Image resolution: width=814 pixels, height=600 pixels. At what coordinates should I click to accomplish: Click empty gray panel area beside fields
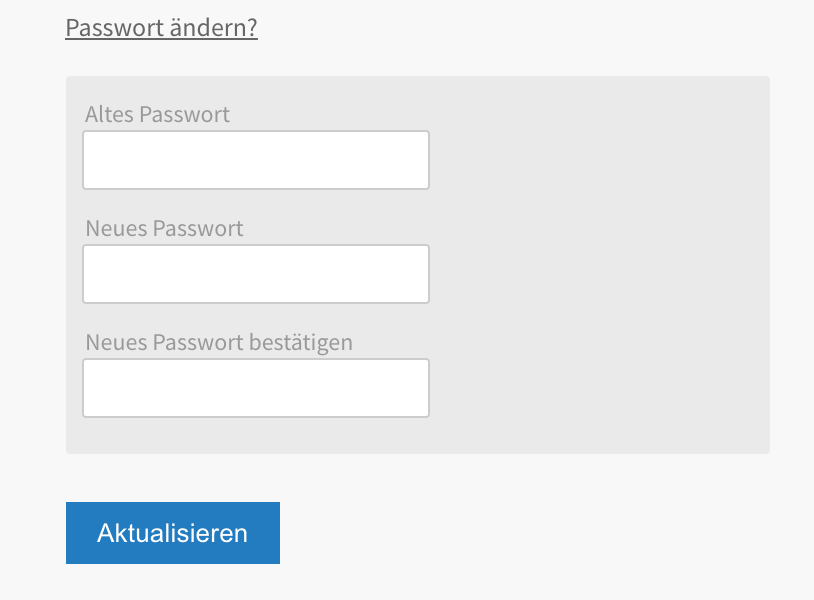pos(597,265)
